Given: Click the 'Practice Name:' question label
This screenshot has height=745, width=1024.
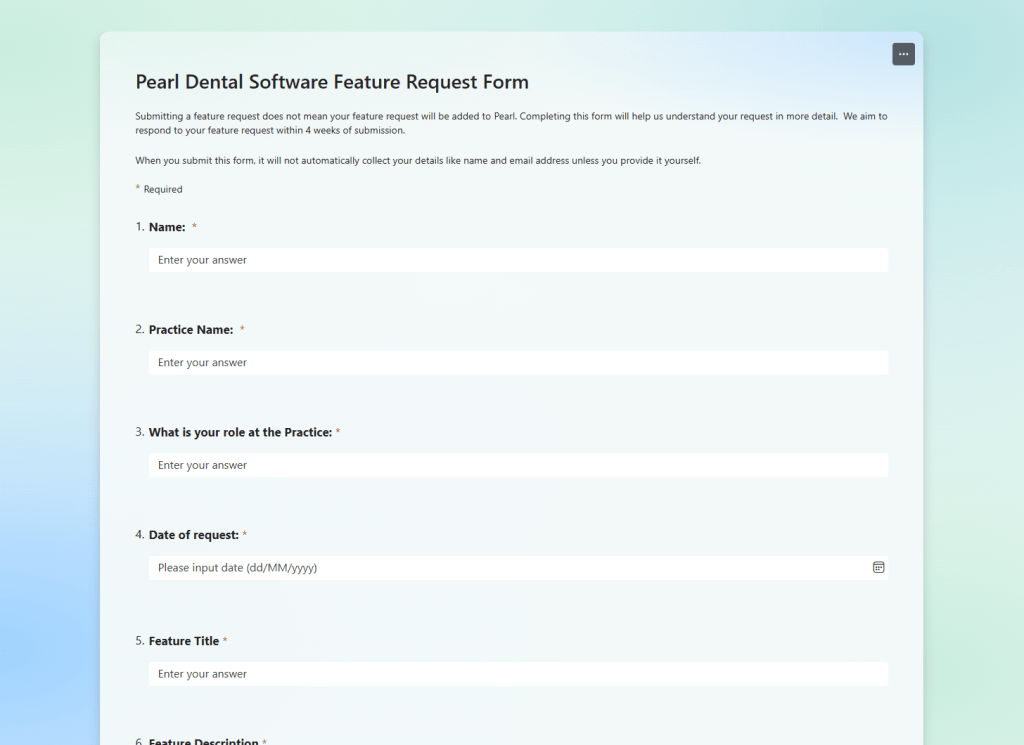Looking at the screenshot, I should 191,330.
